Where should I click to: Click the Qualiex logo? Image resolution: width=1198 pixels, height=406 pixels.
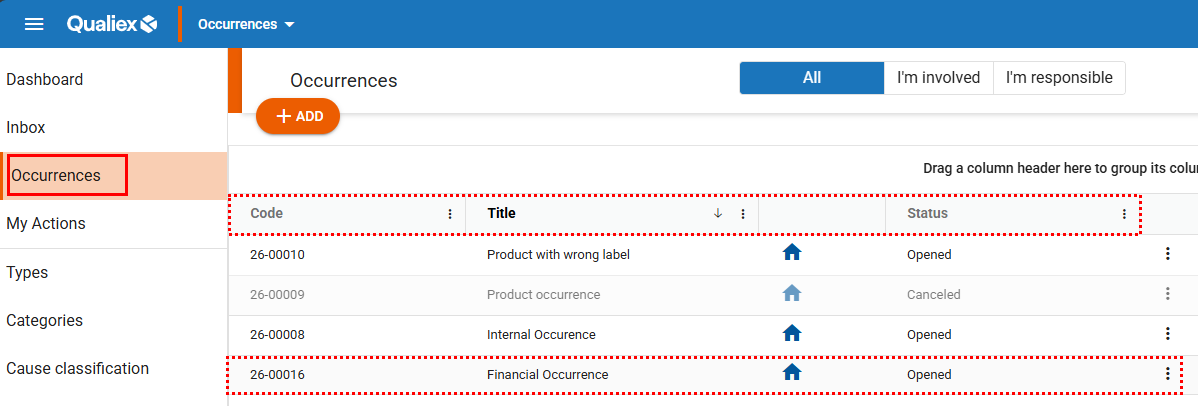(x=112, y=24)
